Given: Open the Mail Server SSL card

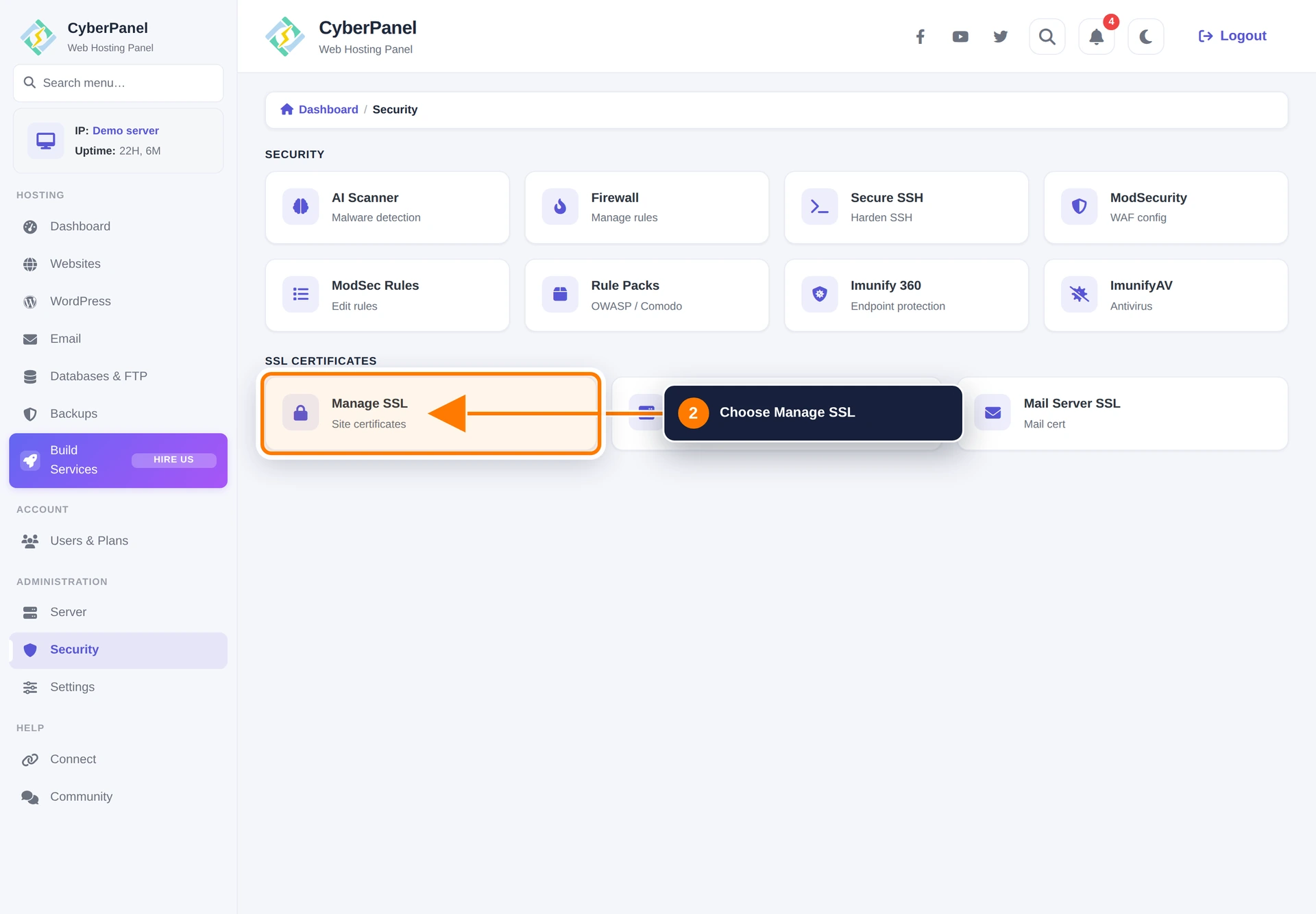Looking at the screenshot, I should click(x=1123, y=414).
